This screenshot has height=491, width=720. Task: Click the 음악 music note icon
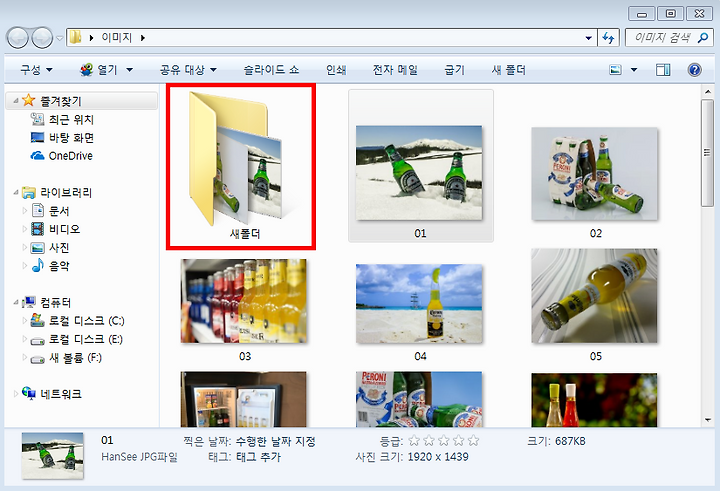[38, 265]
